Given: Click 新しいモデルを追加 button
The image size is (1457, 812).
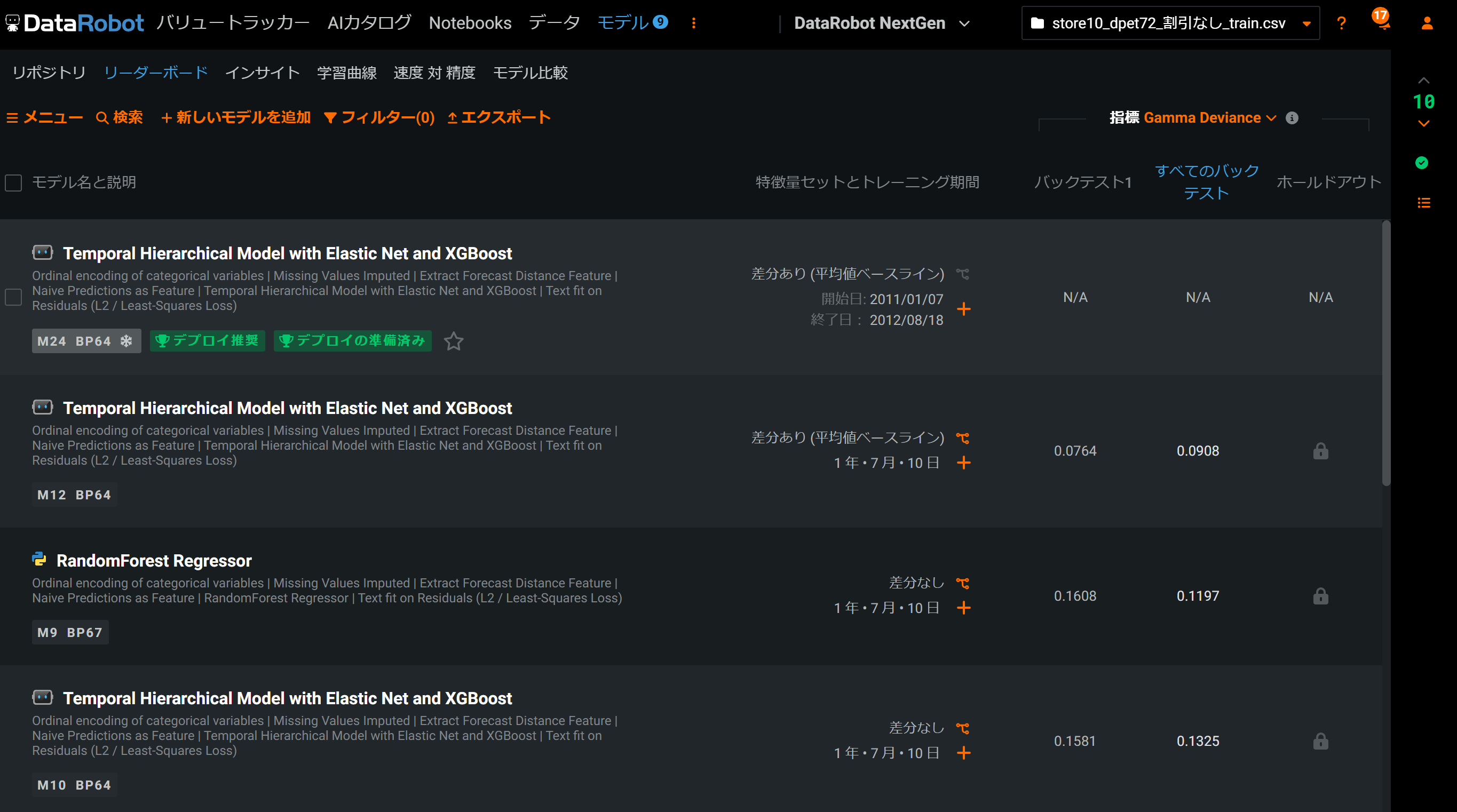Looking at the screenshot, I should click(236, 117).
